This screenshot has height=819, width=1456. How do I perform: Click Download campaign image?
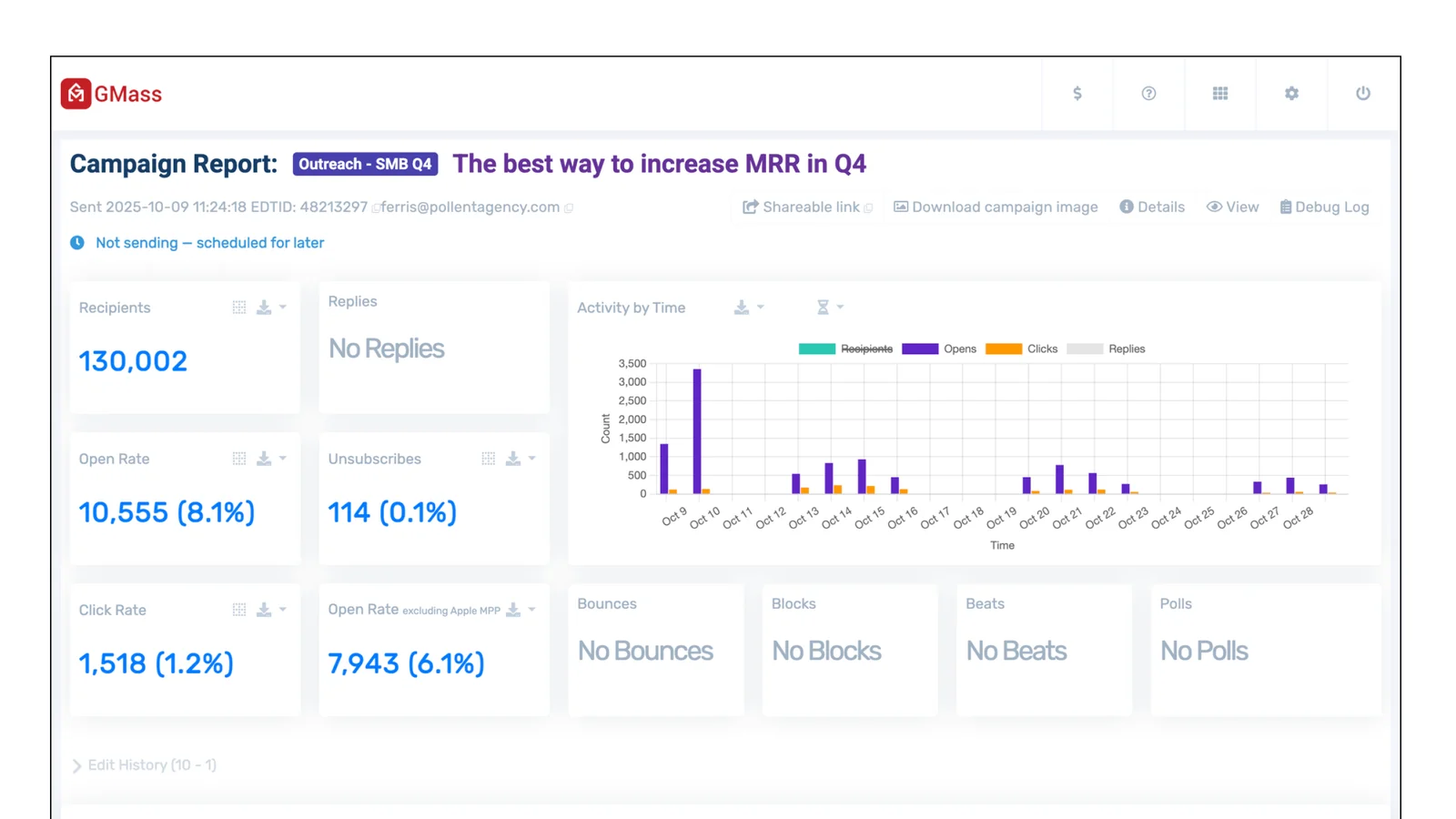pyautogui.click(x=996, y=207)
